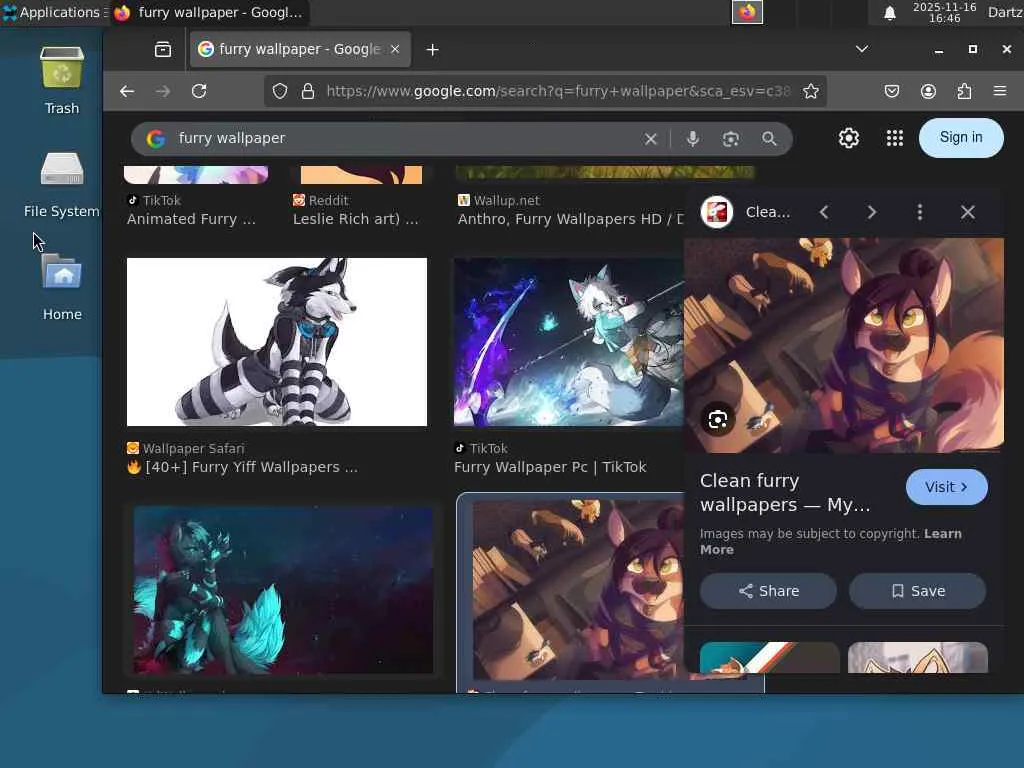Click the Google logo in search bar
1024x768 pixels.
pos(155,138)
